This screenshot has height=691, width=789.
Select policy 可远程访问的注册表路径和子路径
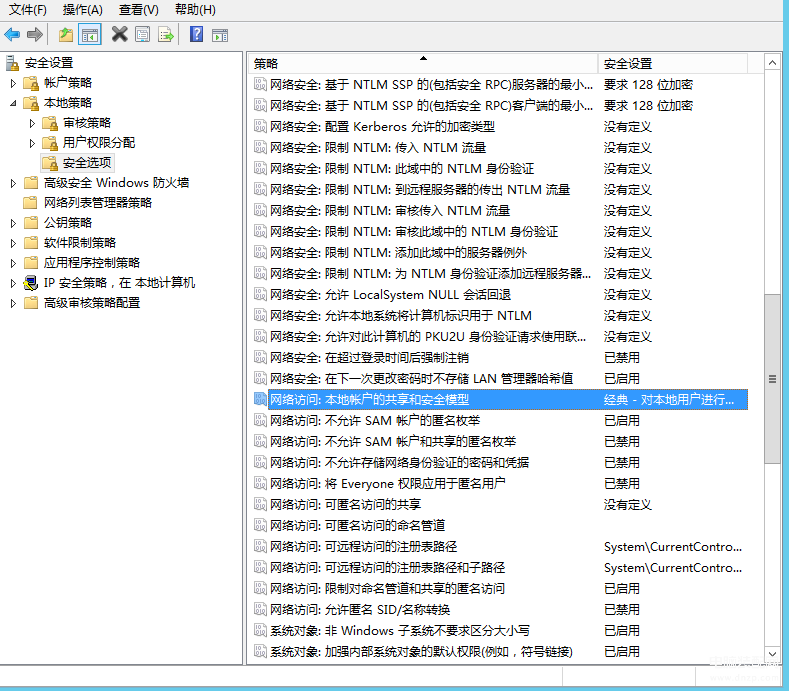[387, 567]
